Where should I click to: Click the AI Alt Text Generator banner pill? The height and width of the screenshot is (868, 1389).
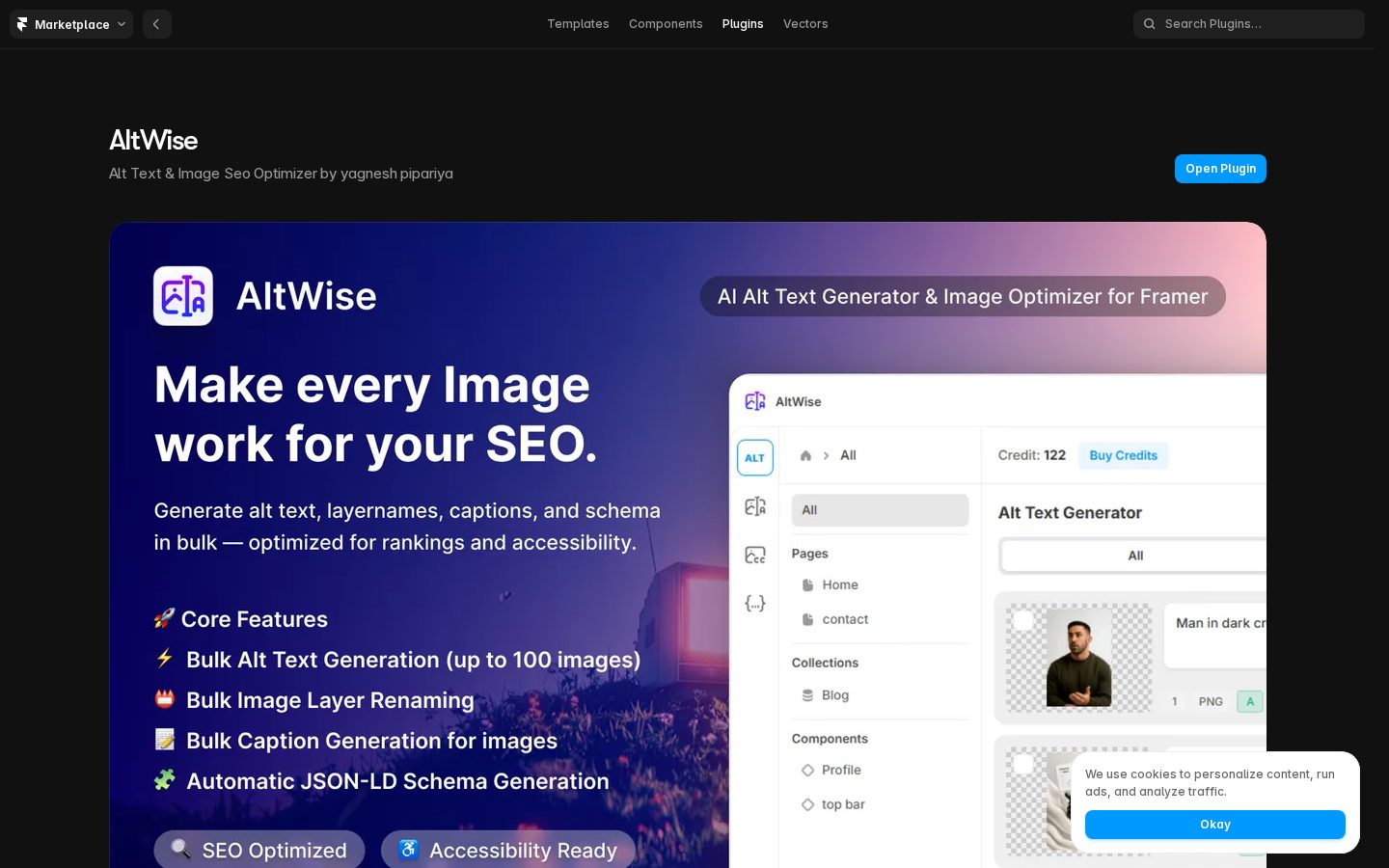click(963, 296)
